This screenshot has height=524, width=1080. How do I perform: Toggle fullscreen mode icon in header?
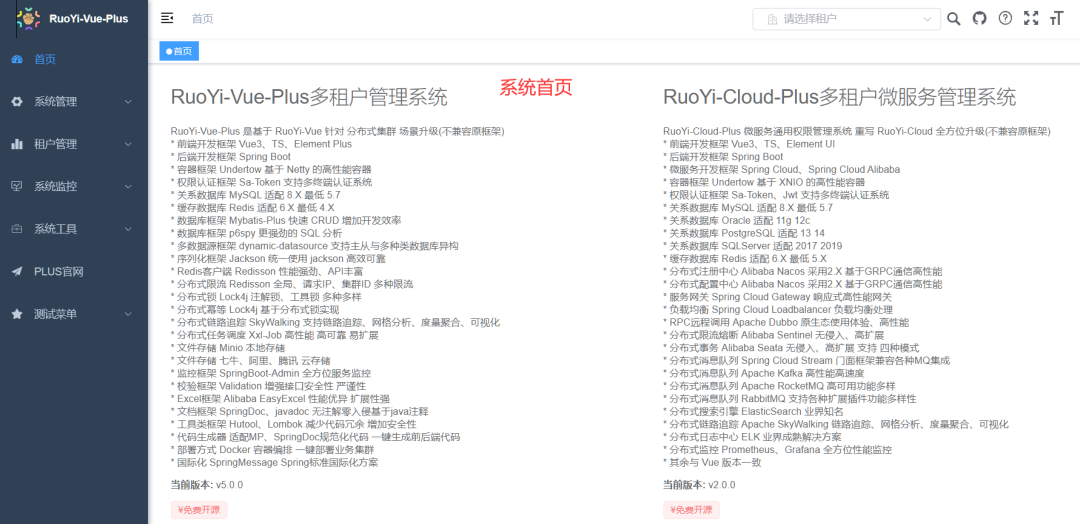(1030, 18)
